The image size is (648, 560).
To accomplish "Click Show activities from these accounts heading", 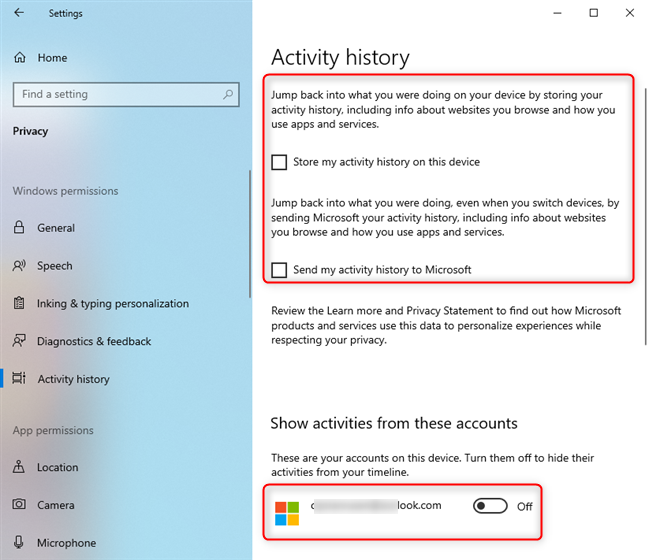I will [x=394, y=423].
